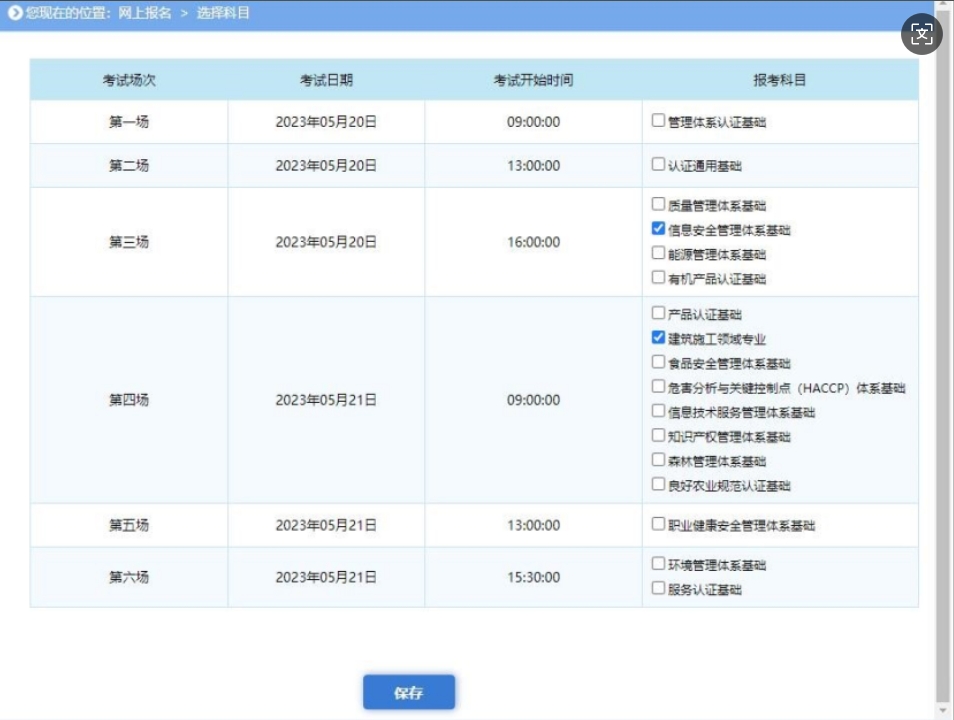This screenshot has width=954, height=720.
Task: Click the 第六场 cell
Action: click(129, 577)
